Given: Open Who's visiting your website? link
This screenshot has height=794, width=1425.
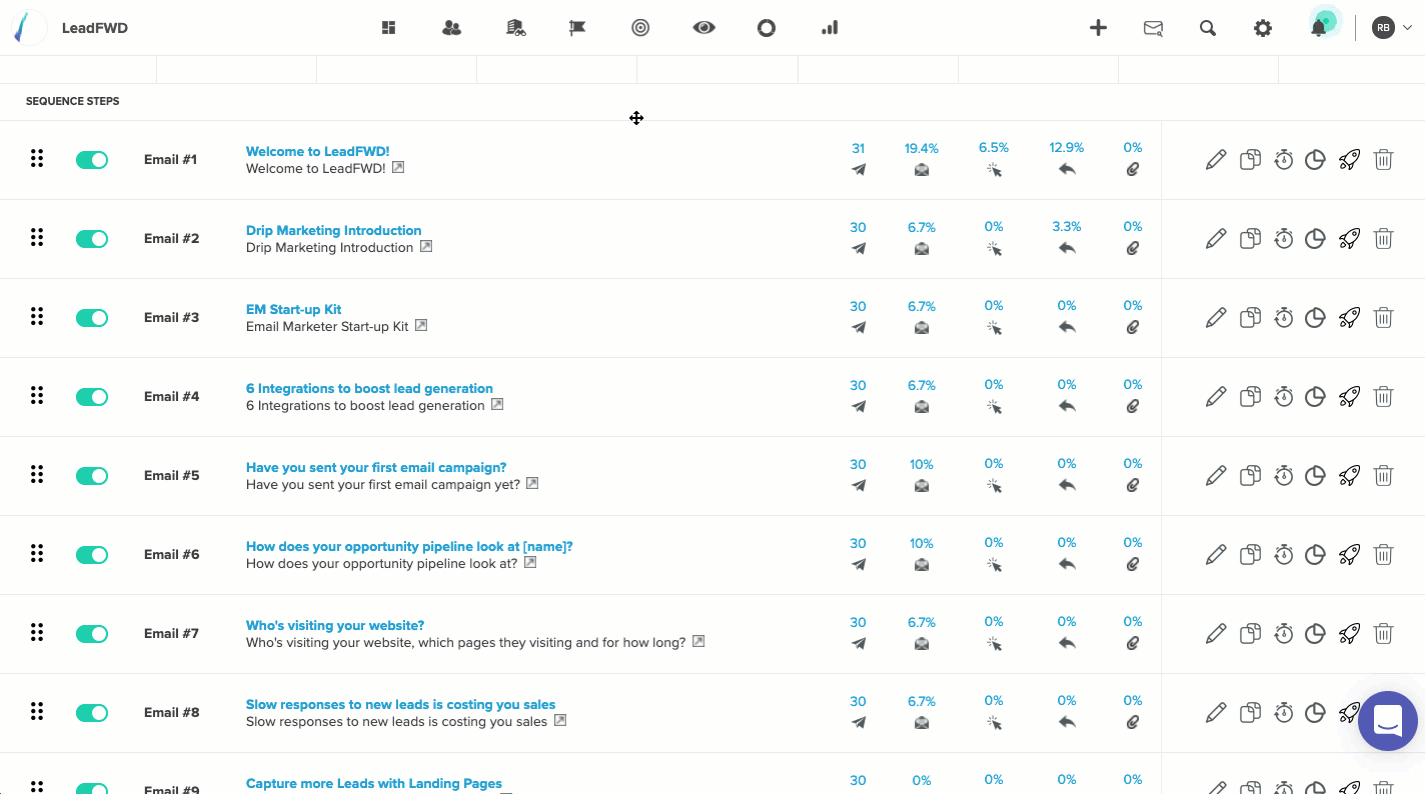Looking at the screenshot, I should click(x=335, y=626).
